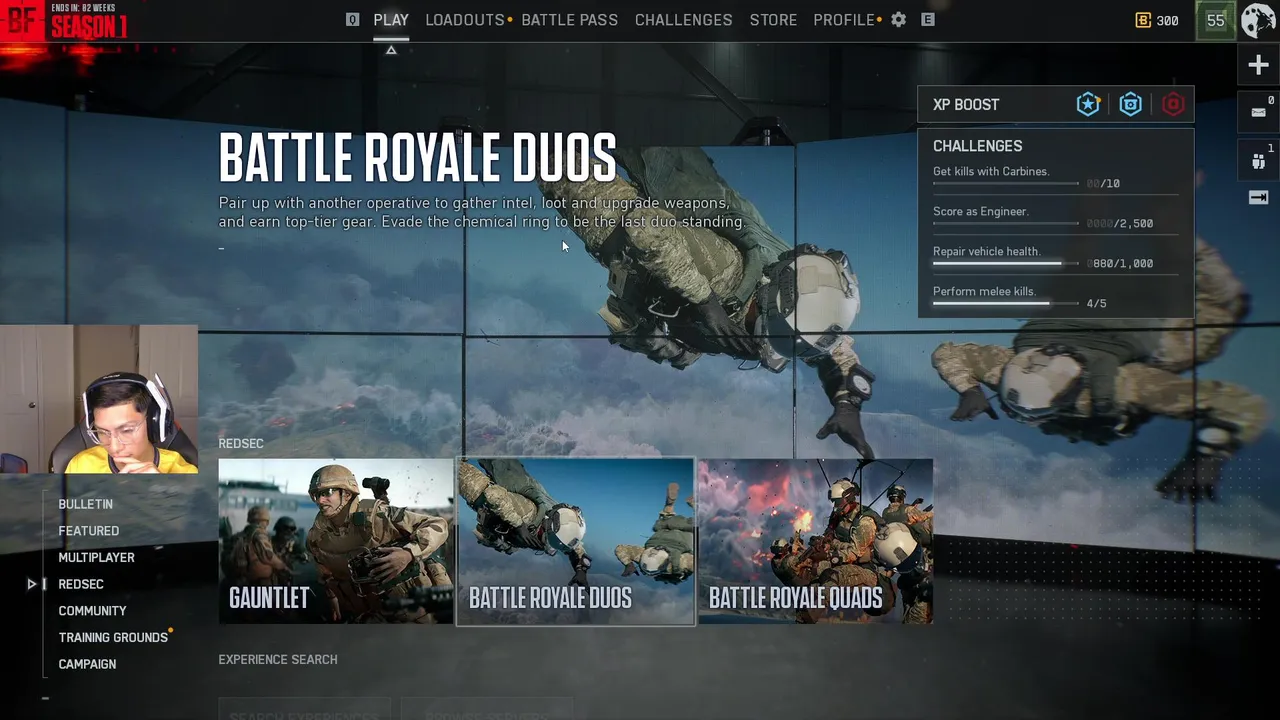The width and height of the screenshot is (1280, 720).
Task: Click the REDSEC heading above mode cards
Action: (x=241, y=444)
